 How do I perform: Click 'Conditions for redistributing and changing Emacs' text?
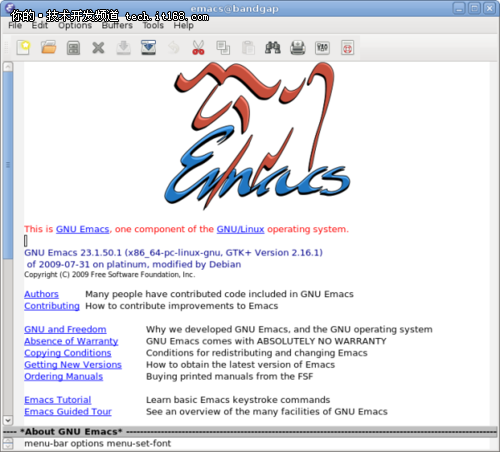click(257, 353)
